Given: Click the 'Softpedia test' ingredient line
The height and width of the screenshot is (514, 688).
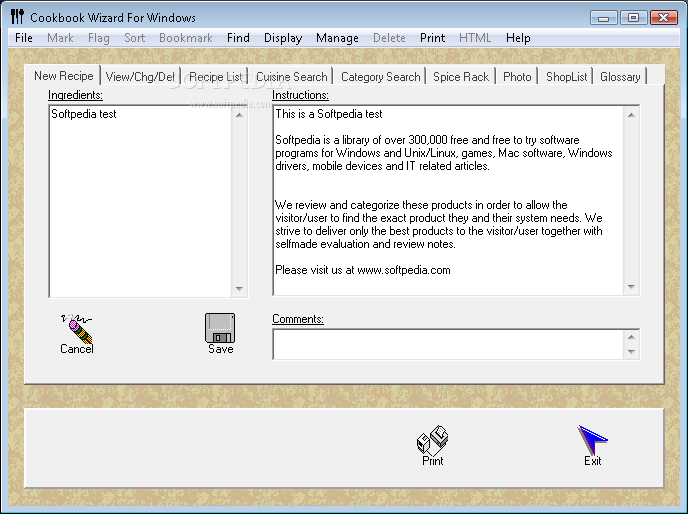Looking at the screenshot, I should point(84,114).
